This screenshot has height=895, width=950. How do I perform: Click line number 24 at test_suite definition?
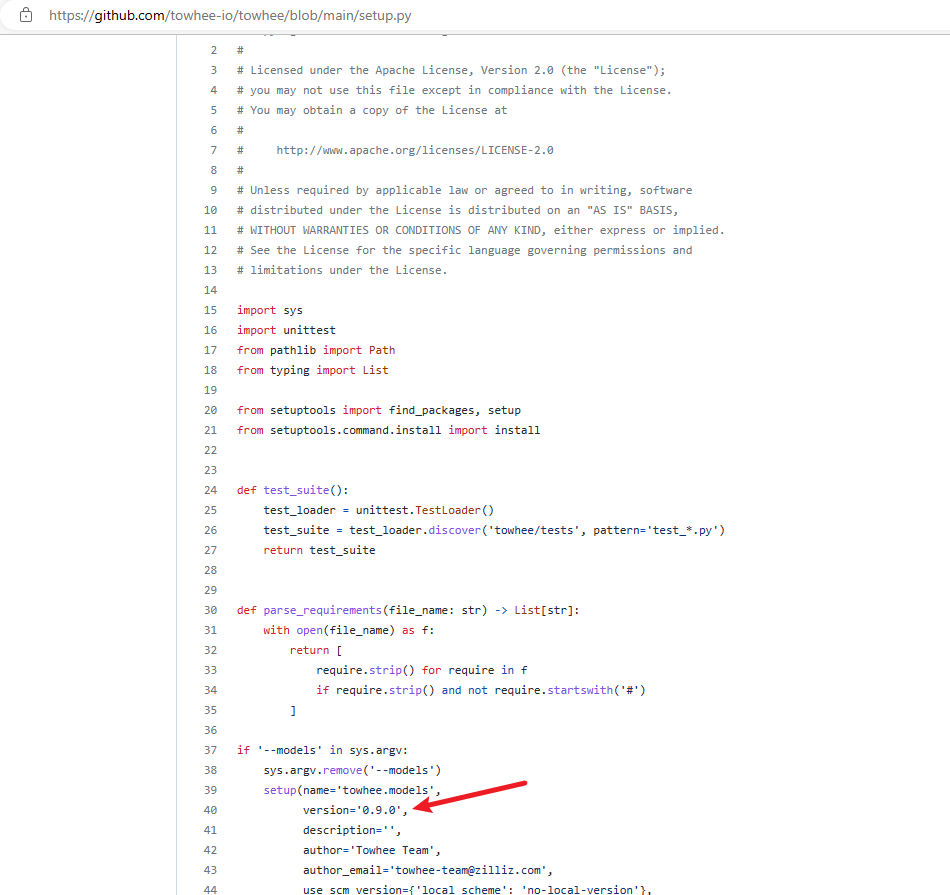[x=211, y=490]
